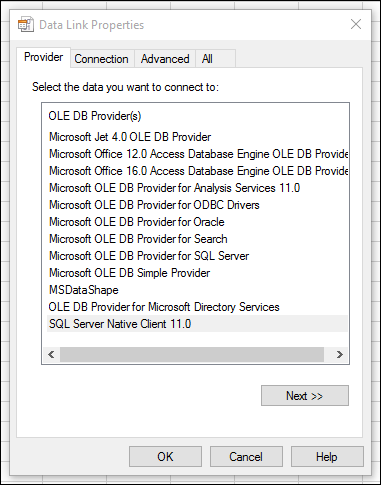Select Microsoft Office 12.0 Access Database Engine provider
381x485 pixels.
pos(198,154)
